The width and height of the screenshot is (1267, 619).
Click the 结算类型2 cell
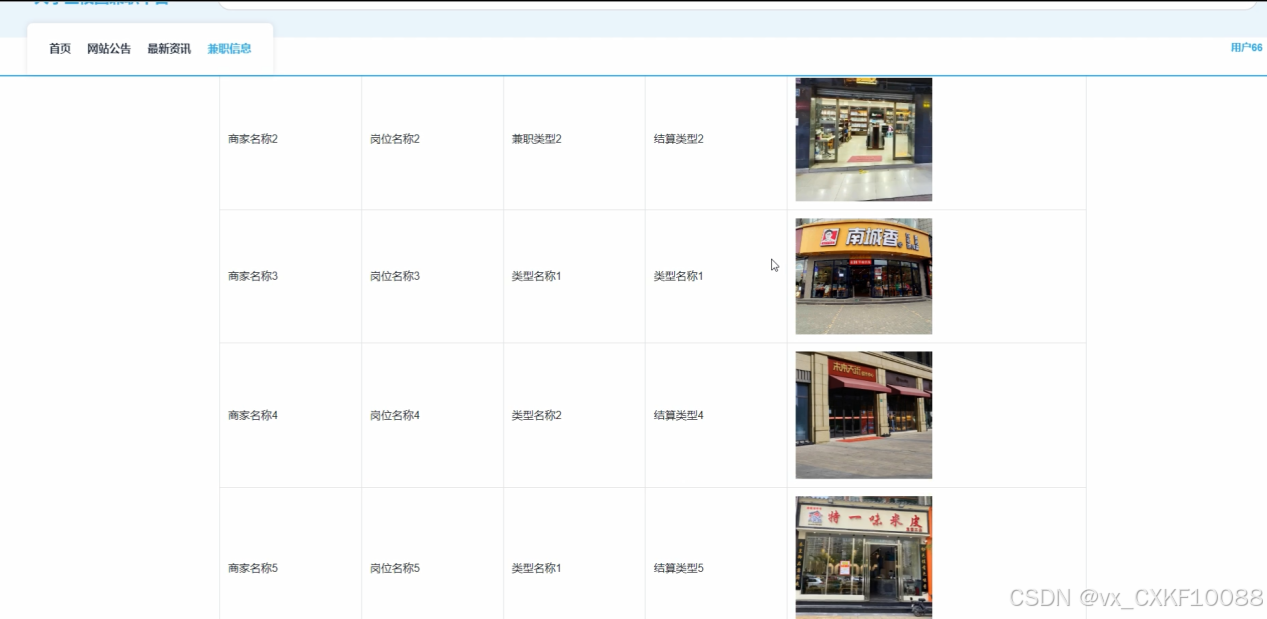coord(679,139)
